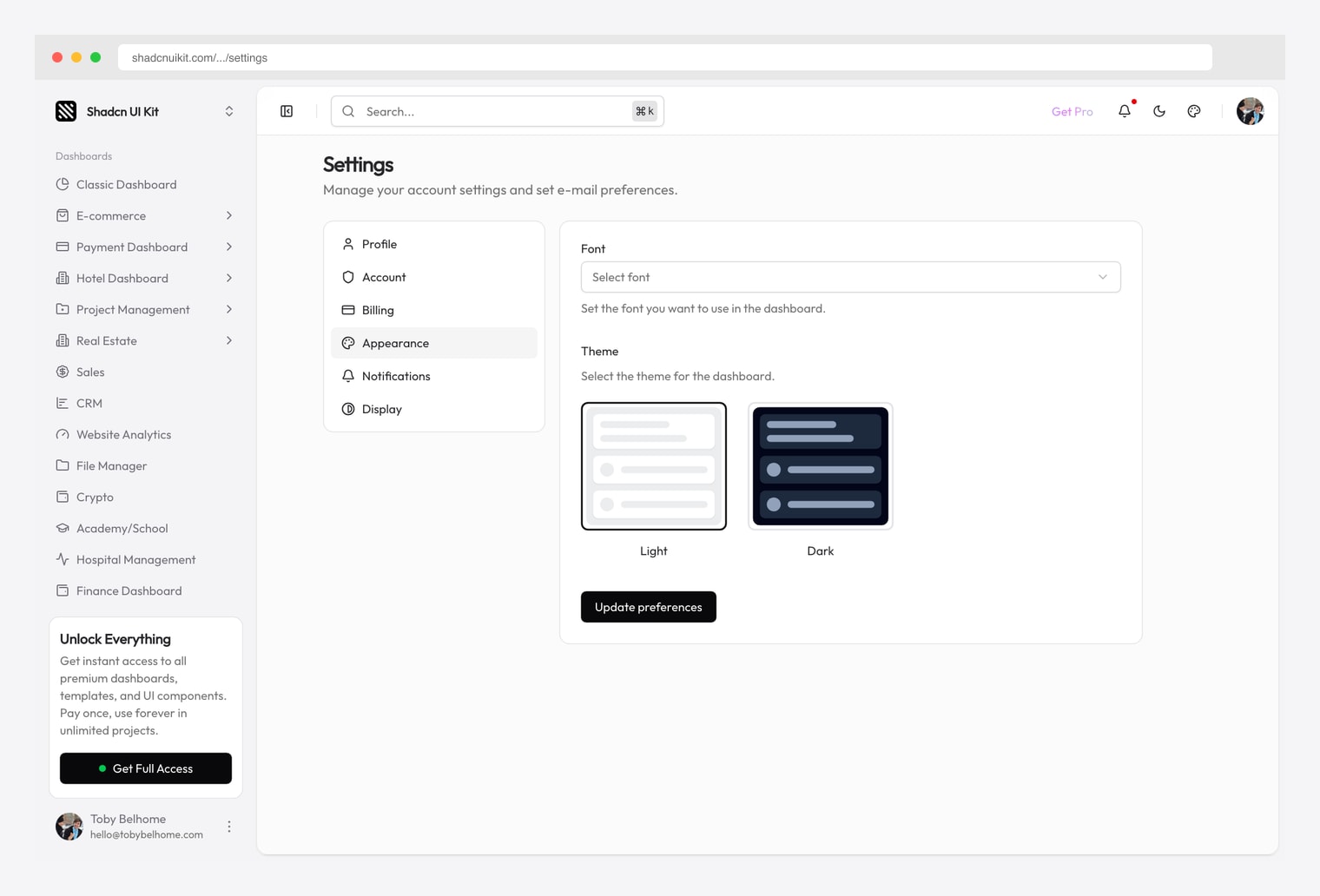Open the Display settings tab
Screen dimensions: 1320x896
click(x=434, y=409)
